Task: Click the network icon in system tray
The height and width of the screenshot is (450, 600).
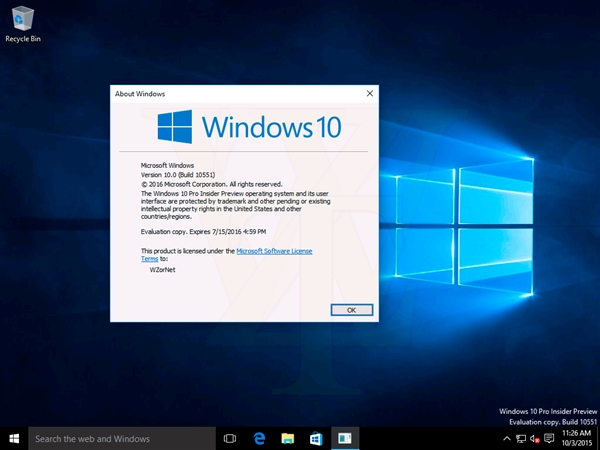Action: coord(521,438)
